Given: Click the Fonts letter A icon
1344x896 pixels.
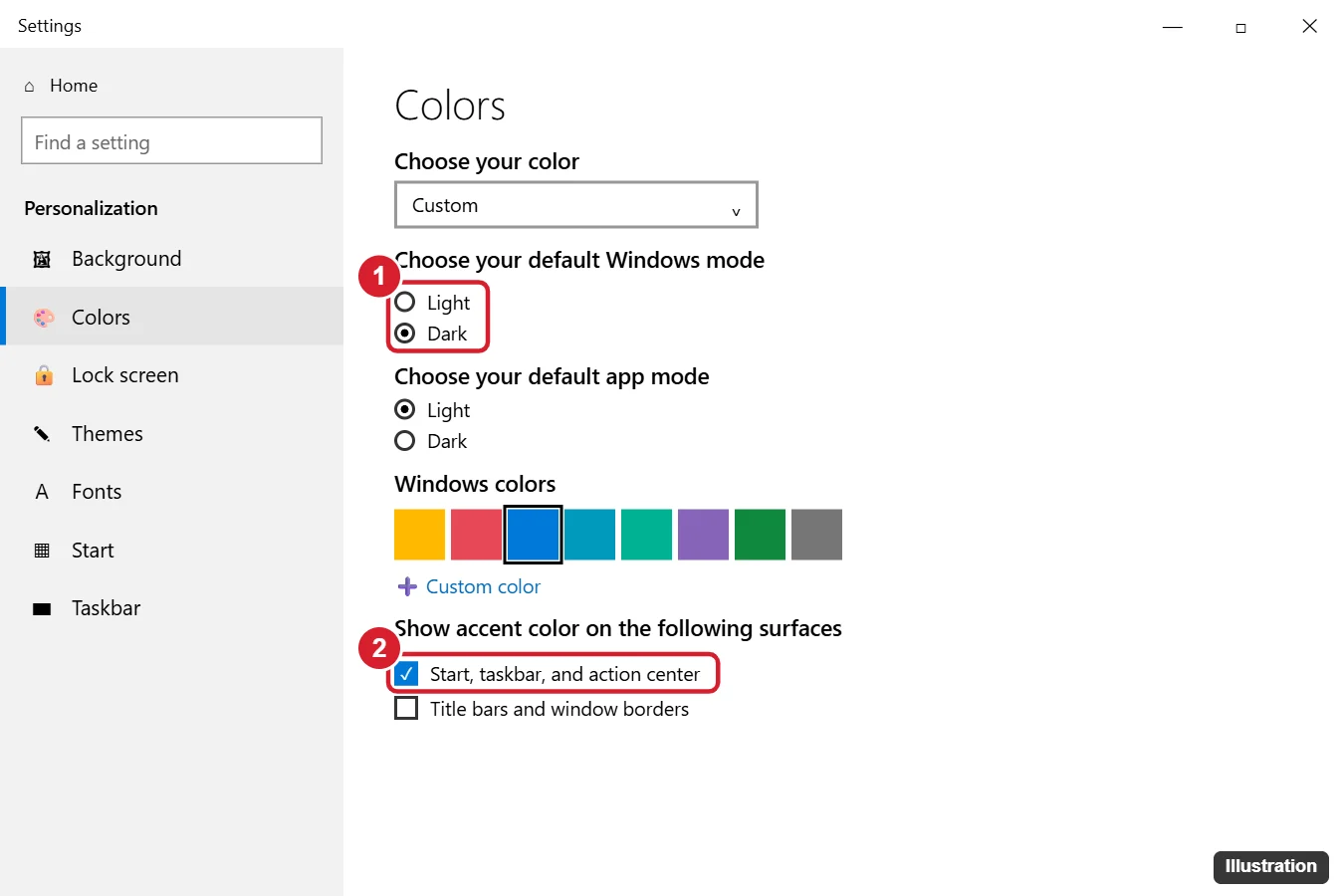Looking at the screenshot, I should pyautogui.click(x=42, y=492).
